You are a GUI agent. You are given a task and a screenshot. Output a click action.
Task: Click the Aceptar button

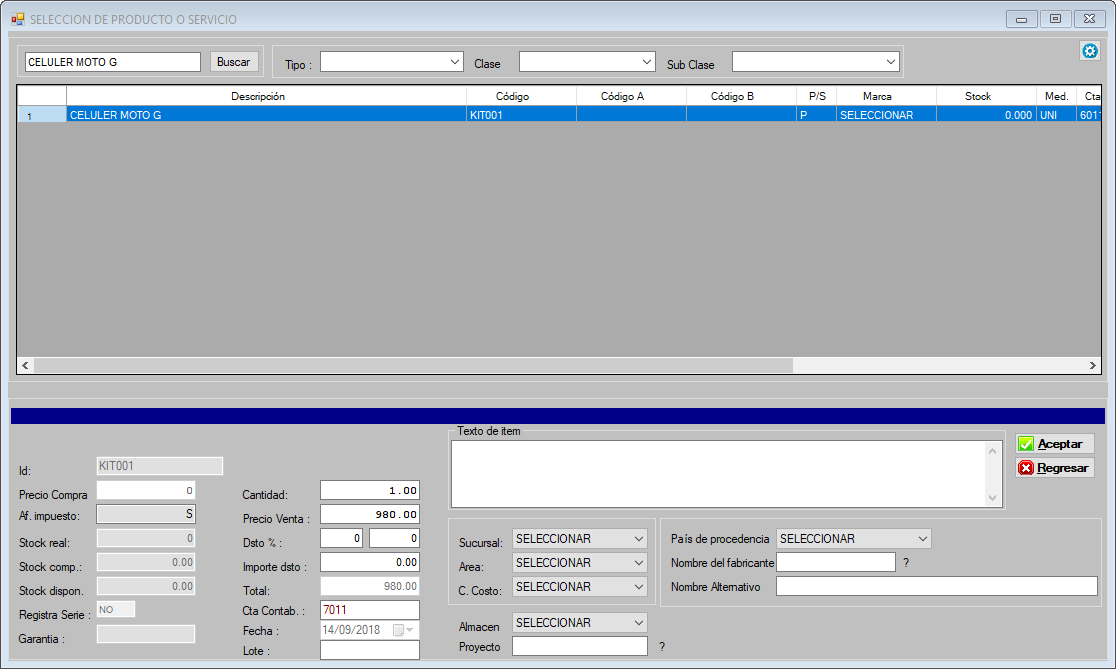tap(1055, 443)
